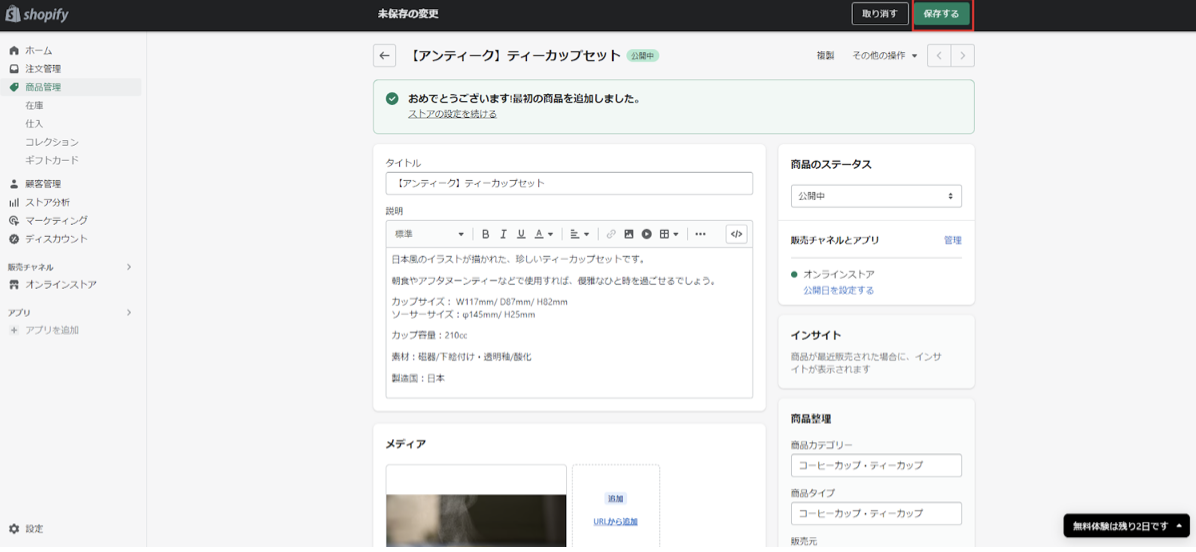Screen dimensions: 1196x552
Task: Open ストア分析 in the sidebar
Action: pos(47,202)
